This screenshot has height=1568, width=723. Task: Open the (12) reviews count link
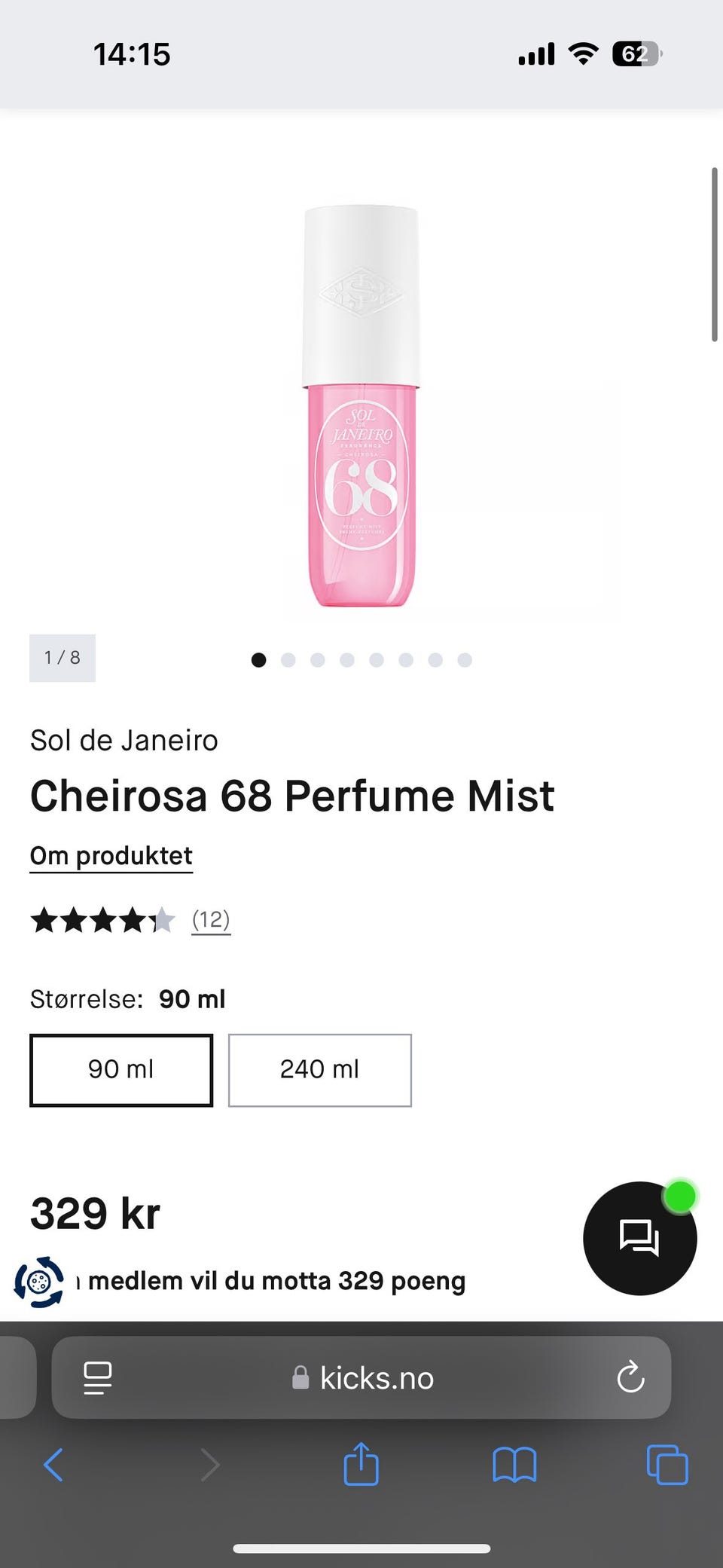pyautogui.click(x=211, y=920)
